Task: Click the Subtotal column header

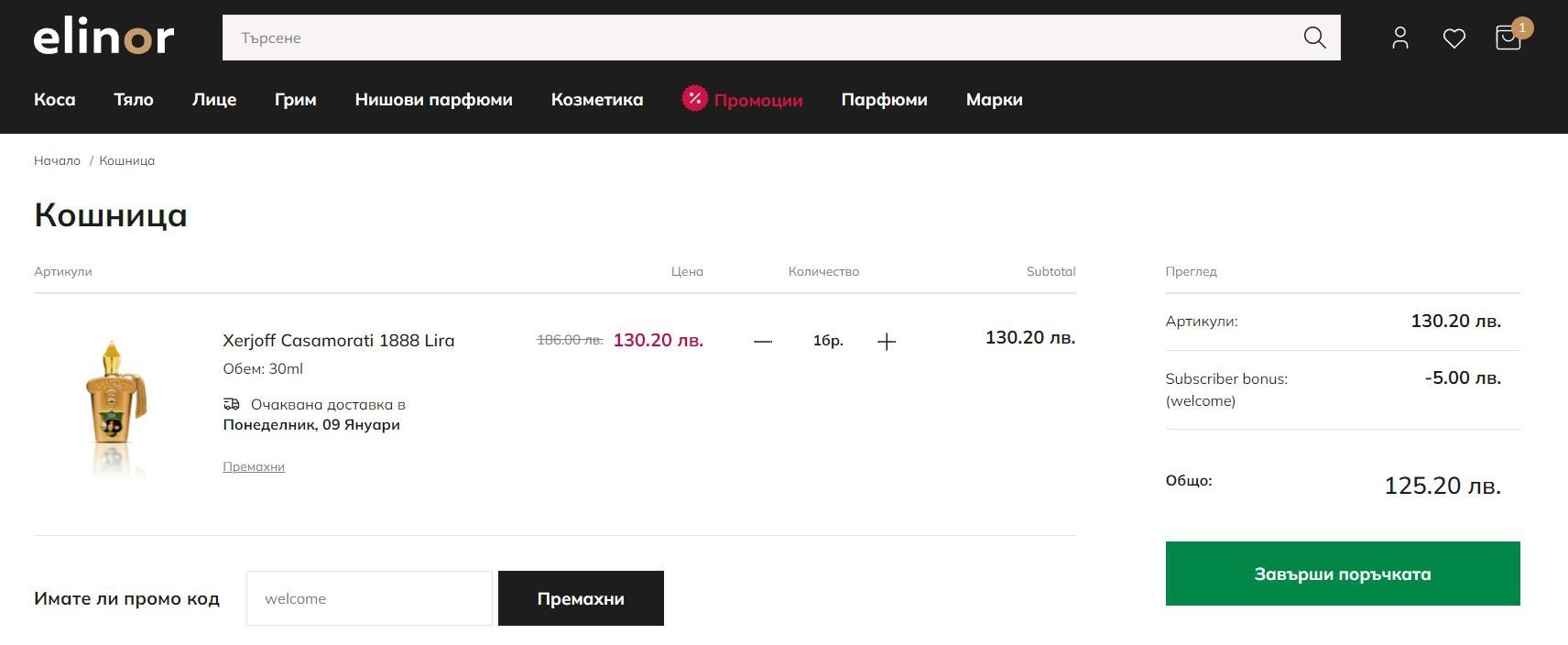Action: [1051, 271]
